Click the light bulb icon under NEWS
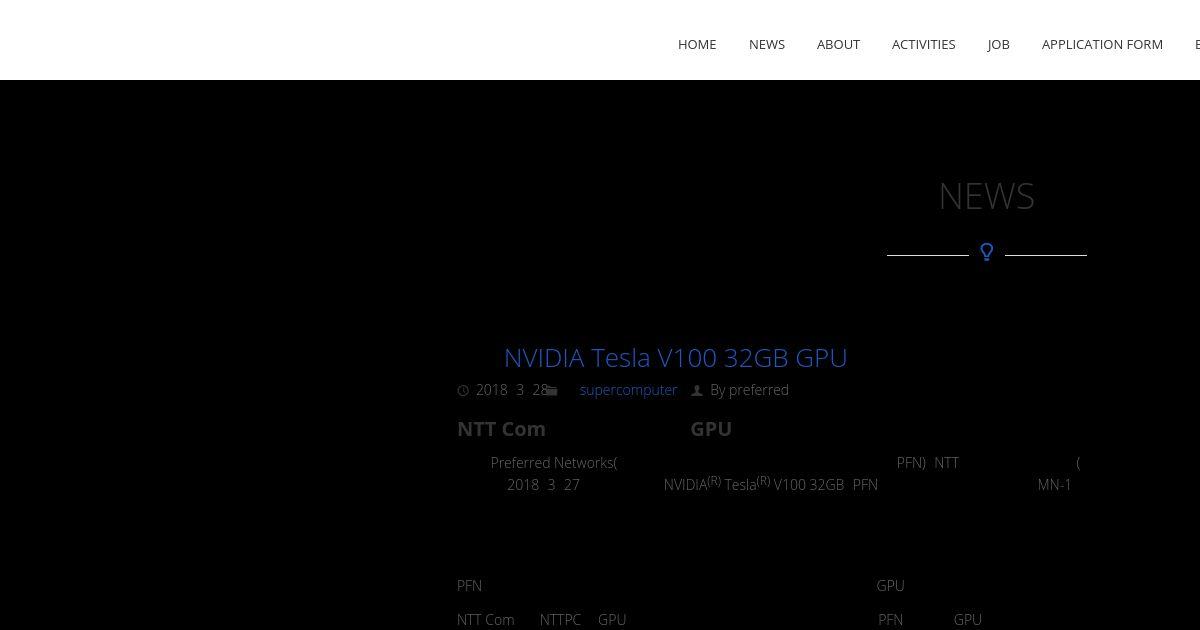This screenshot has width=1200, height=630. pyautogui.click(x=986, y=252)
